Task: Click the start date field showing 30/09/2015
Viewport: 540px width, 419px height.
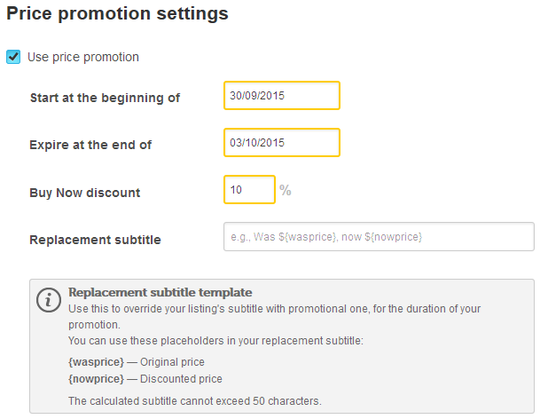Action: point(282,95)
